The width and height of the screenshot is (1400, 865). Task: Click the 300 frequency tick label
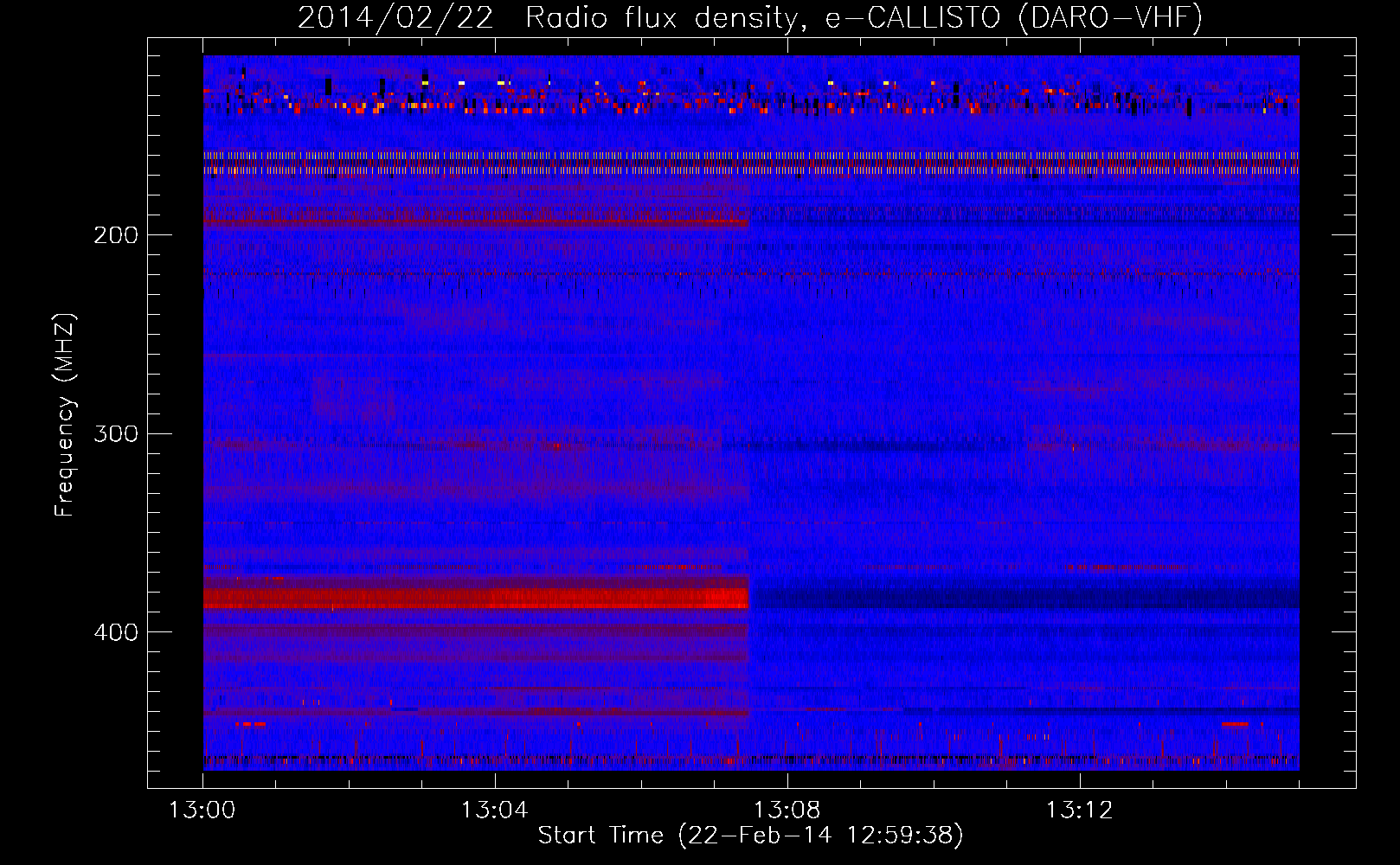click(x=116, y=433)
